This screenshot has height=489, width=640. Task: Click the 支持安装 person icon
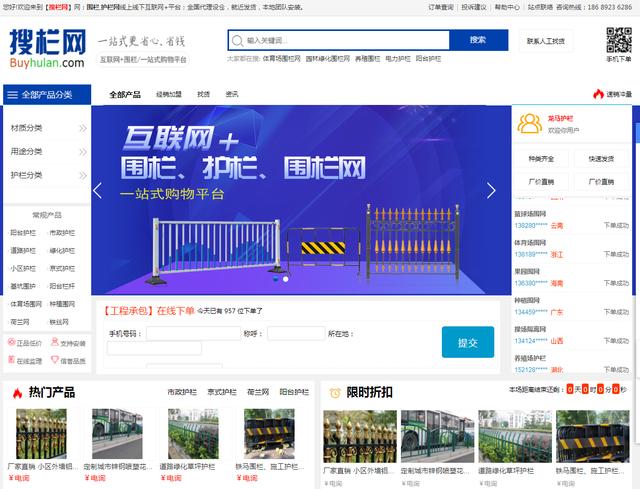pyautogui.click(x=54, y=342)
